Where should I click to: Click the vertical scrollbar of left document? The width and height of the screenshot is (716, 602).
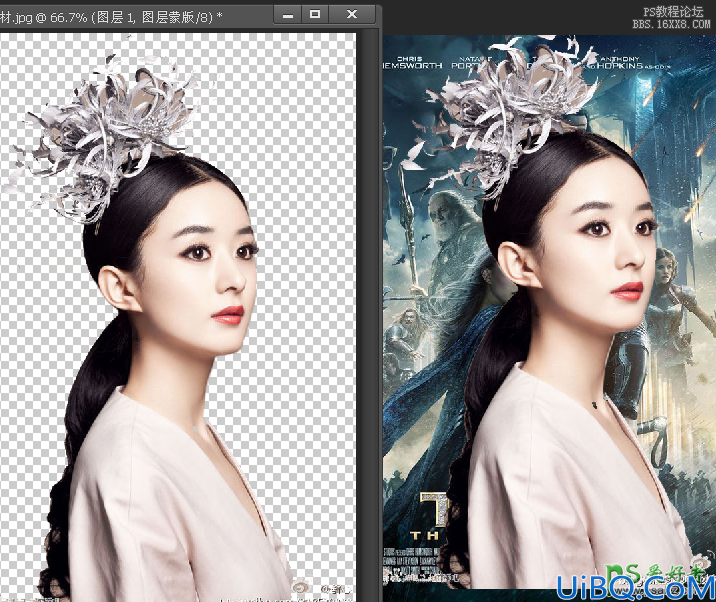[368, 315]
